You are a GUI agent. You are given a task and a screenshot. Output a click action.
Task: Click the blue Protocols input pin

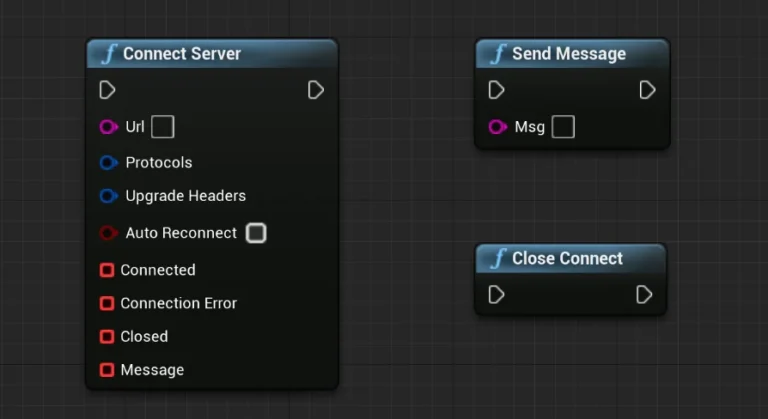(108, 163)
